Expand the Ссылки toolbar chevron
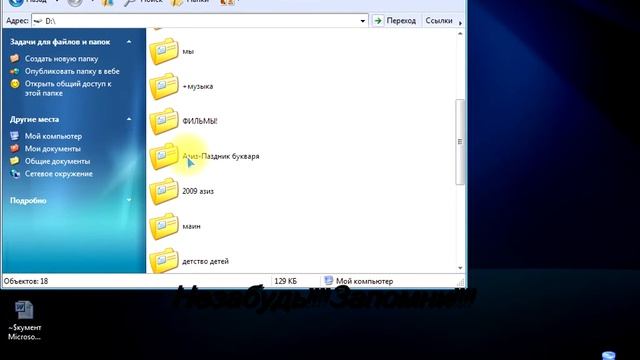This screenshot has width=640, height=360. tap(460, 23)
